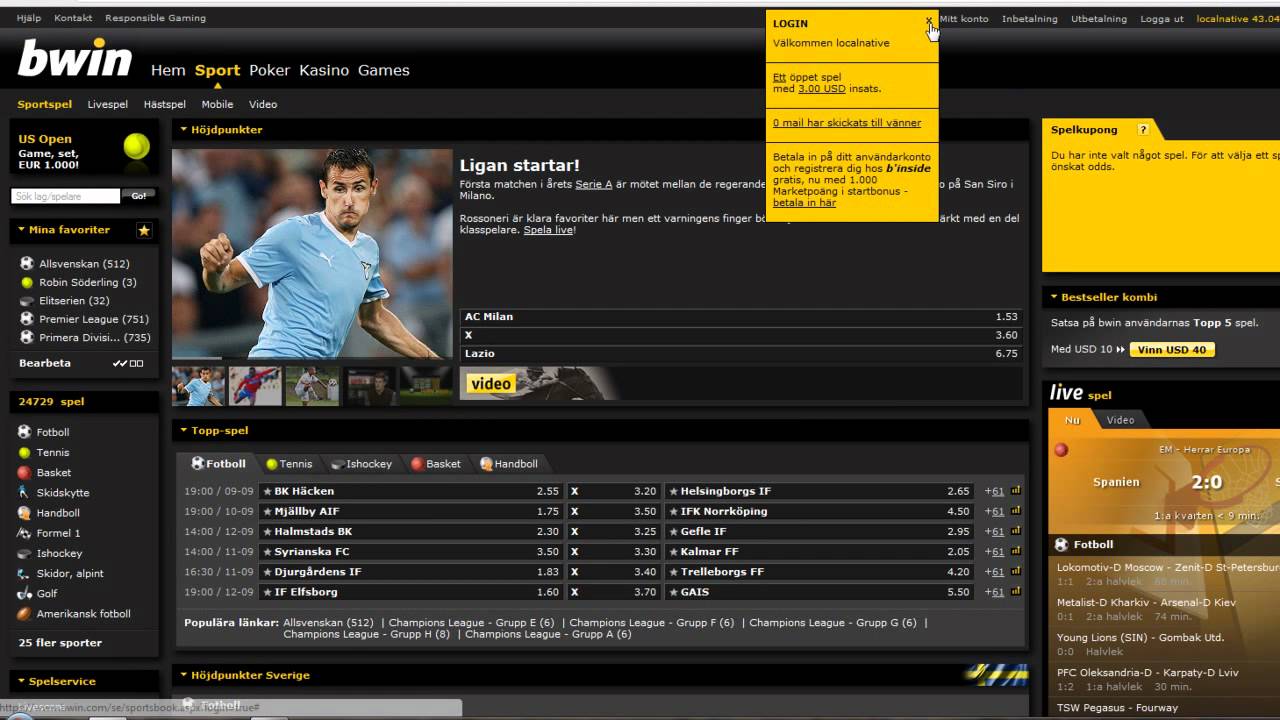Click the Go! search button

(x=139, y=196)
